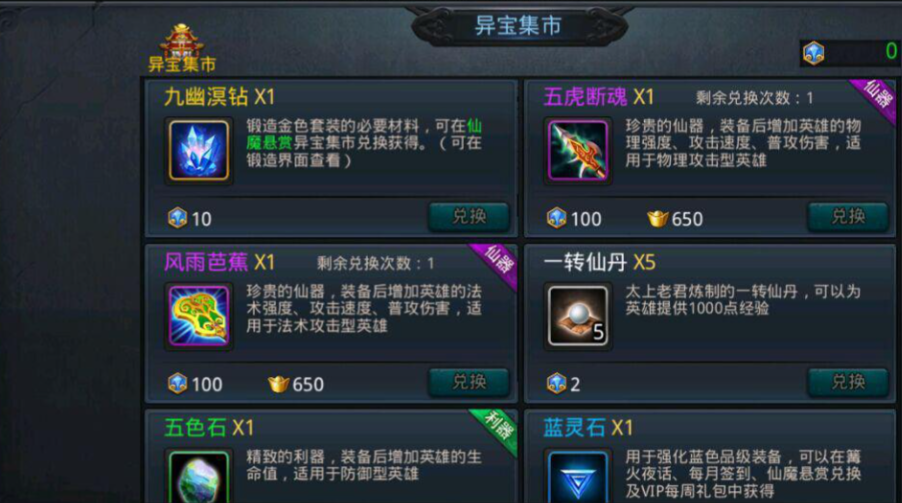
Task: Click the gold ingot cost icon for 五虎断魂
Action: (658, 219)
